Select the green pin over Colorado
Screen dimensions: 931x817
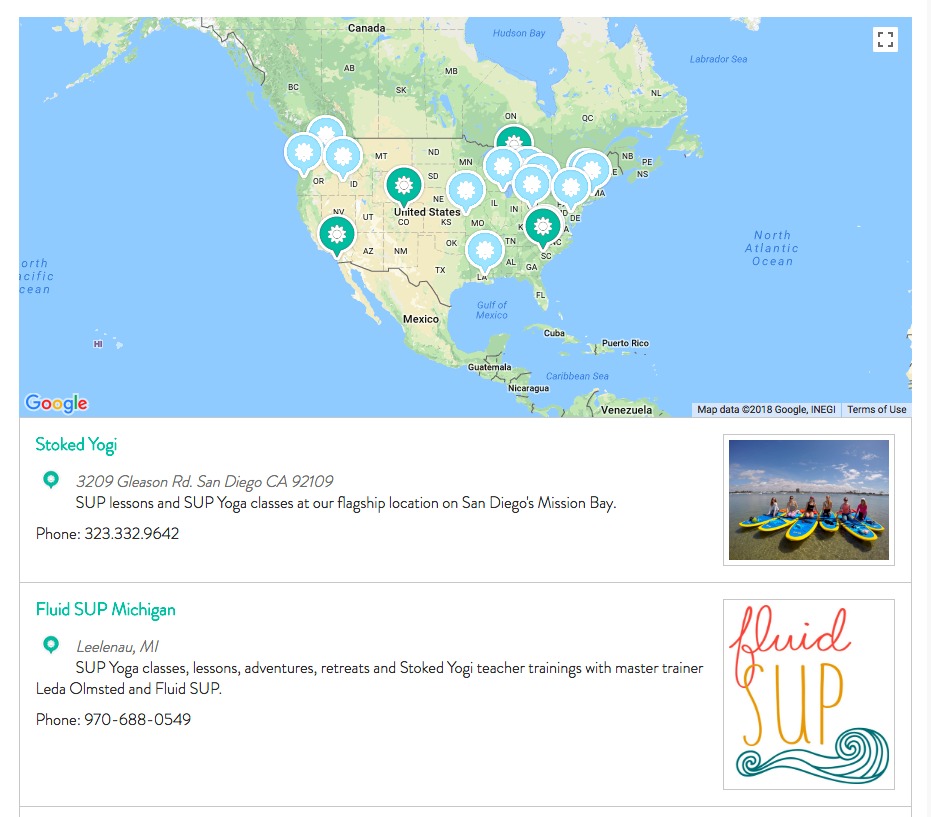[x=404, y=187]
